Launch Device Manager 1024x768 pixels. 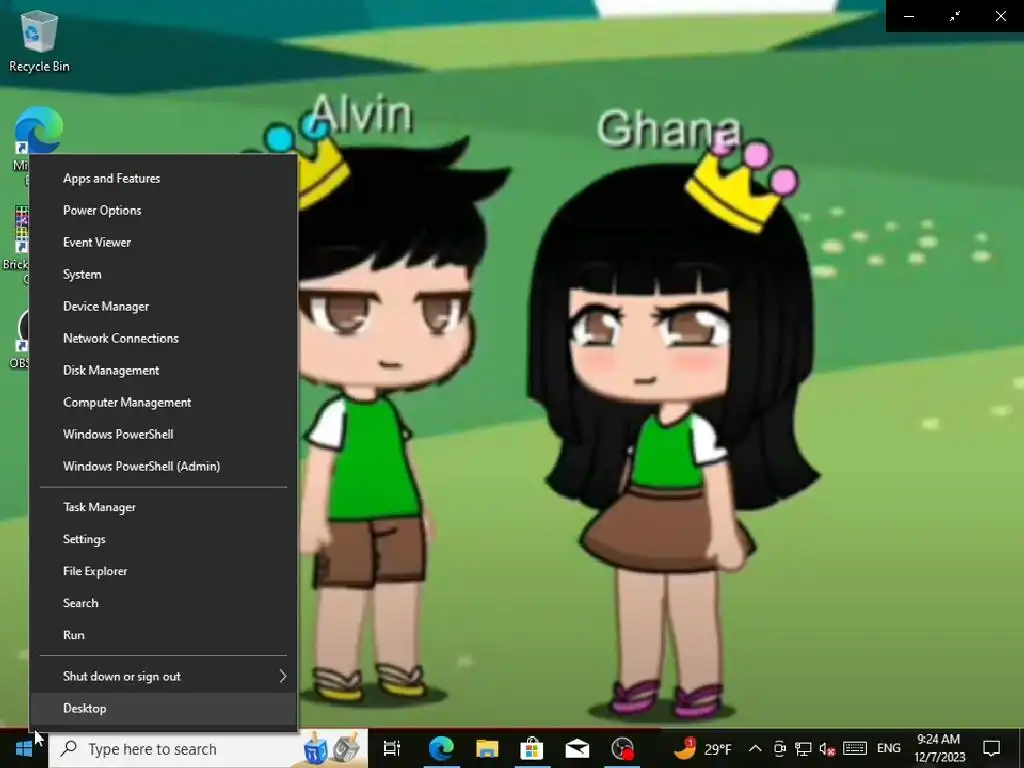(x=163, y=306)
